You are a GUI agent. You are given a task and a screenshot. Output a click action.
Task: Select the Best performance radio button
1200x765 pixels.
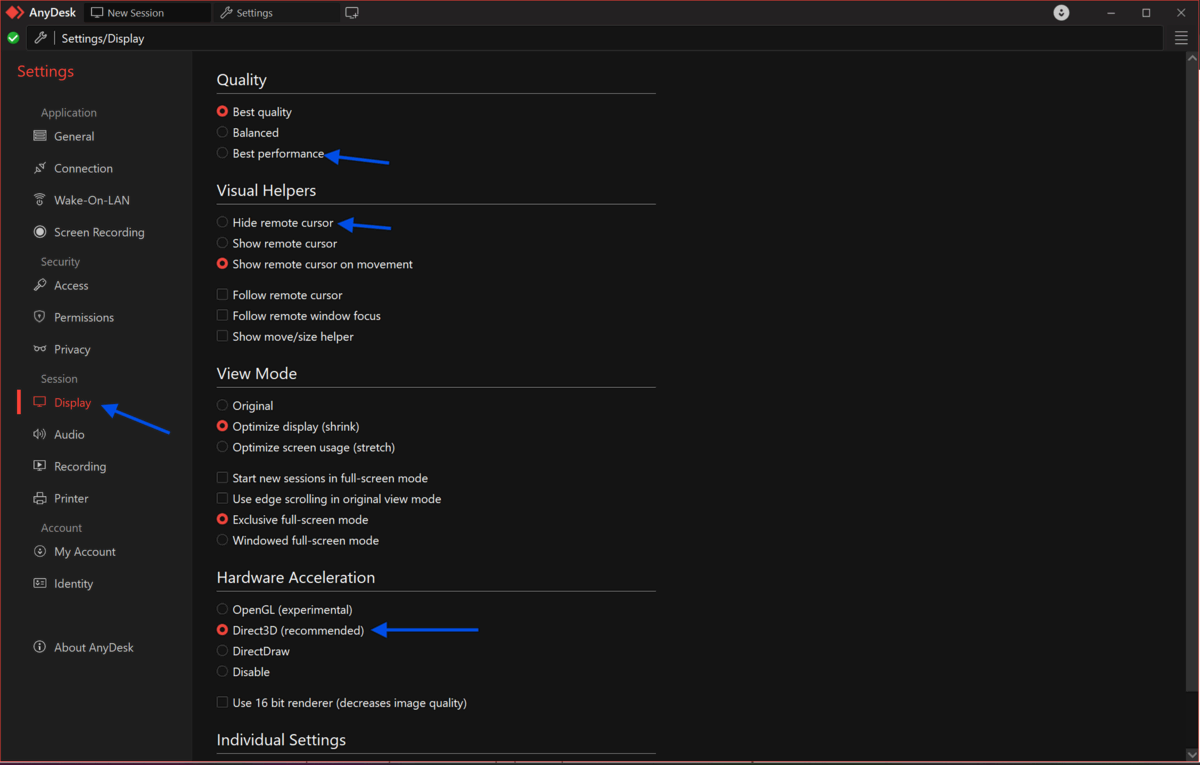click(x=223, y=153)
